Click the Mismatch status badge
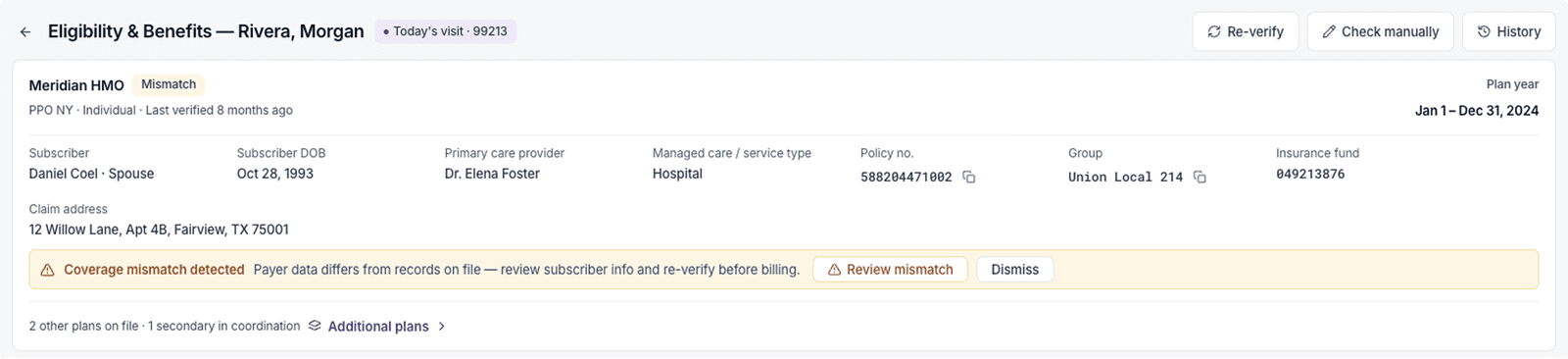 coord(169,84)
